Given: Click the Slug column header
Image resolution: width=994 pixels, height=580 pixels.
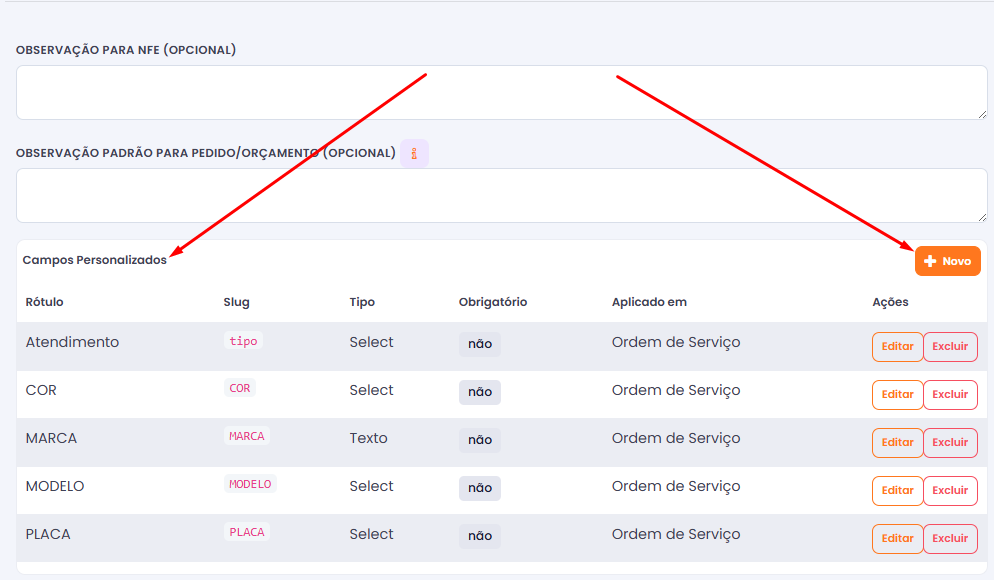Looking at the screenshot, I should coord(236,302).
